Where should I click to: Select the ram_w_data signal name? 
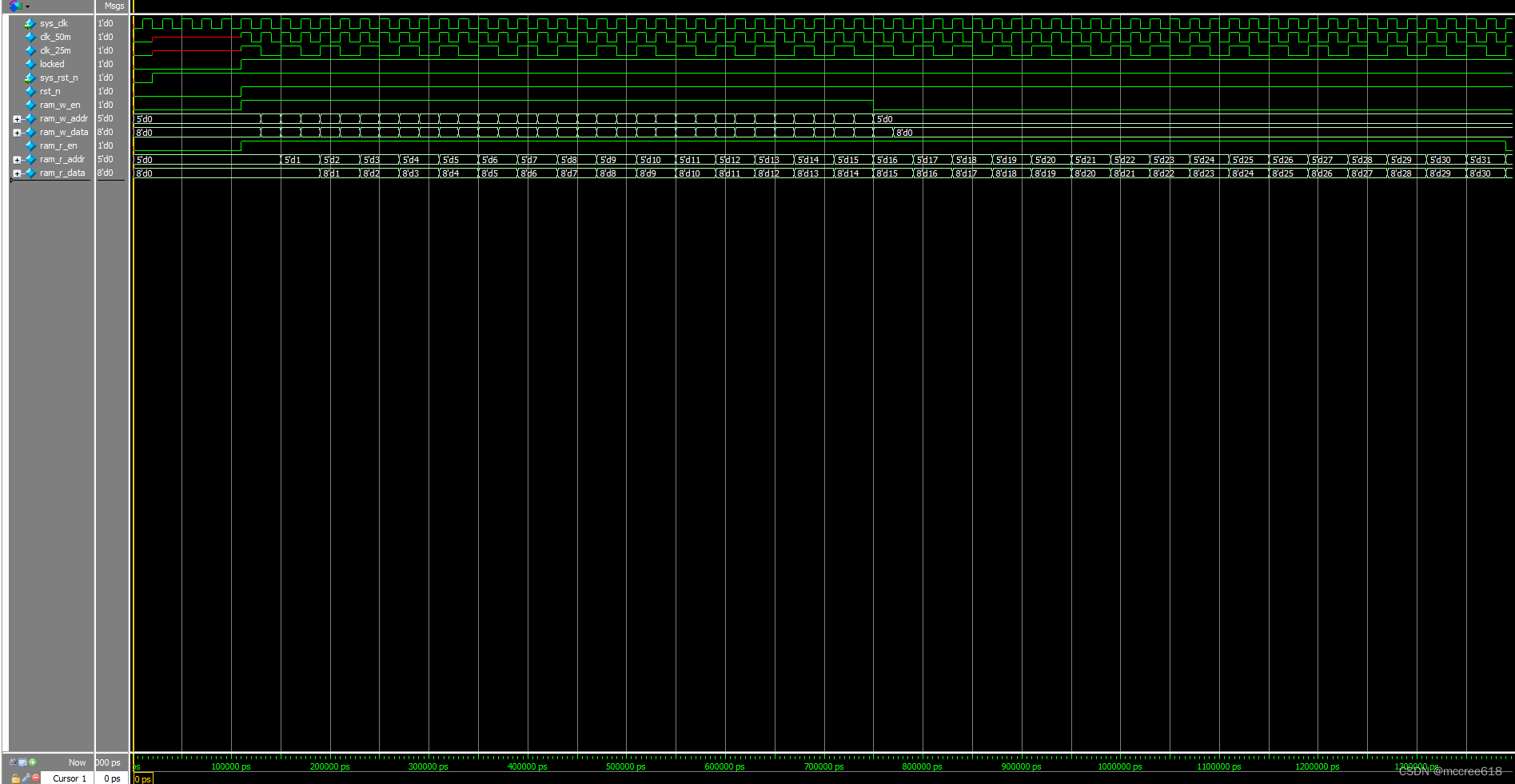tap(64, 132)
